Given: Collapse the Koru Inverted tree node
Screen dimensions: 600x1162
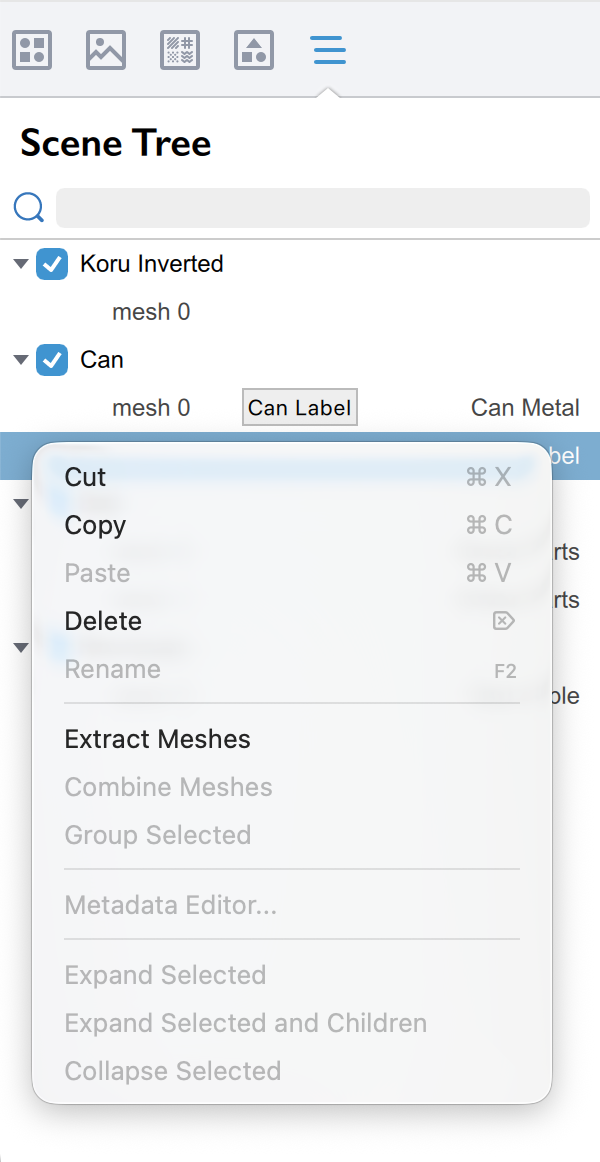Looking at the screenshot, I should coord(21,264).
